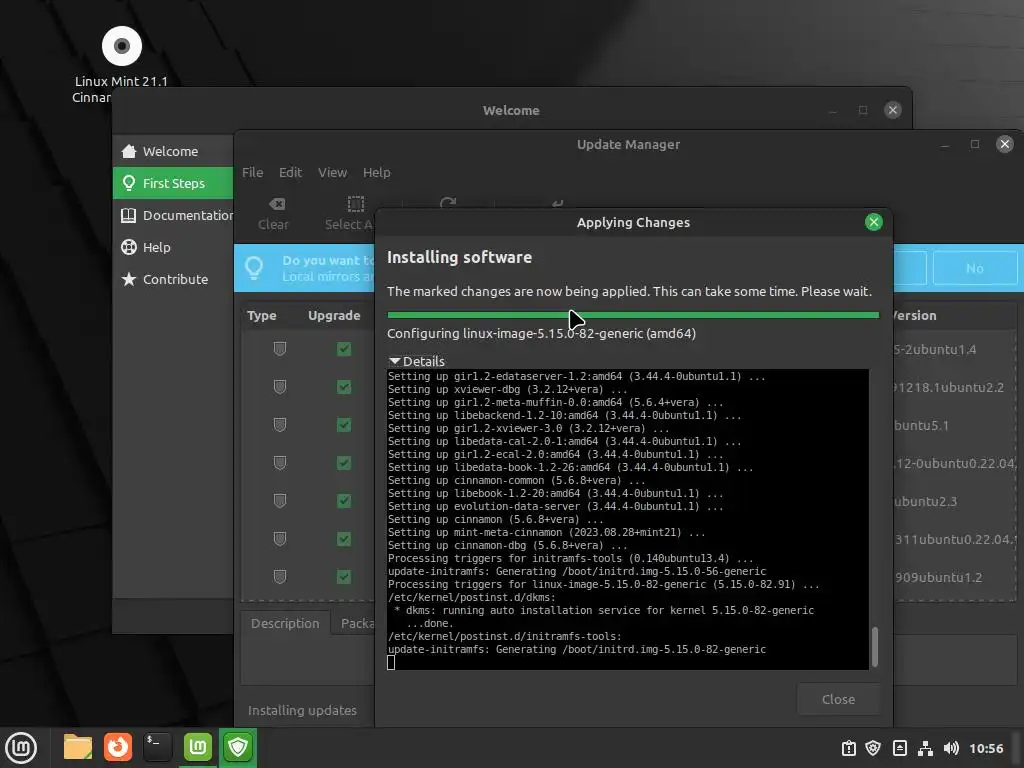Click the Update Manager shield tray icon
Screen dimensions: 1024x768
[873, 748]
